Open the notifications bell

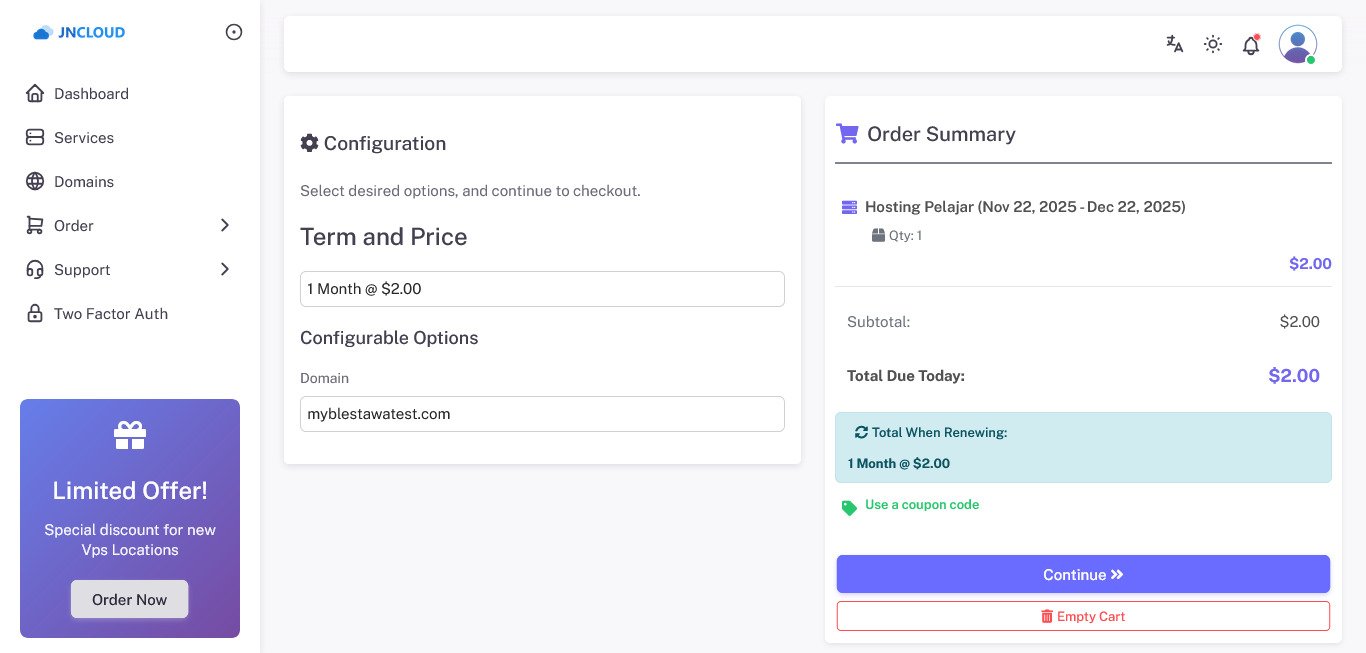(x=1250, y=45)
